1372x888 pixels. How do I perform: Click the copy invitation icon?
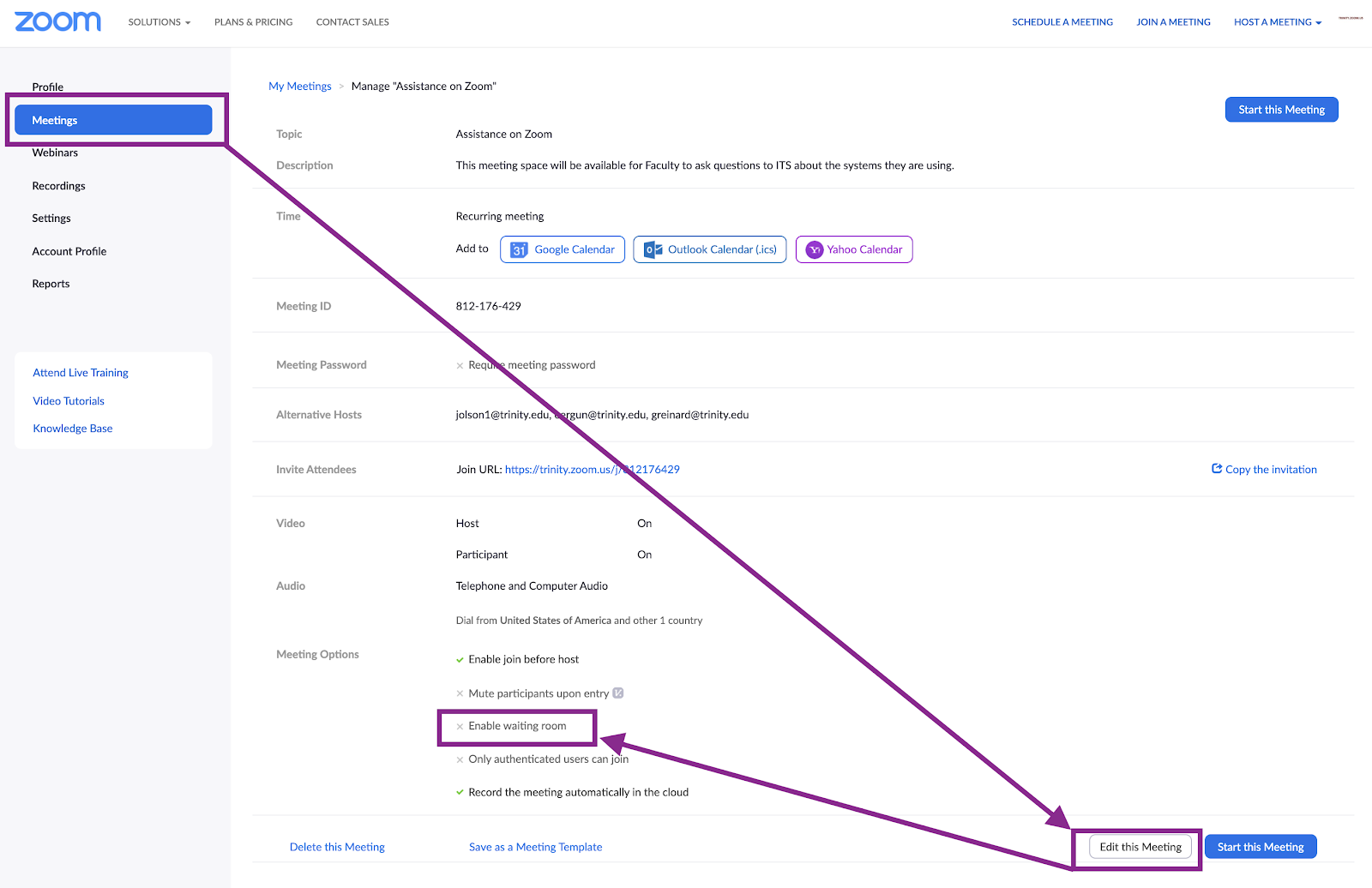(1216, 469)
